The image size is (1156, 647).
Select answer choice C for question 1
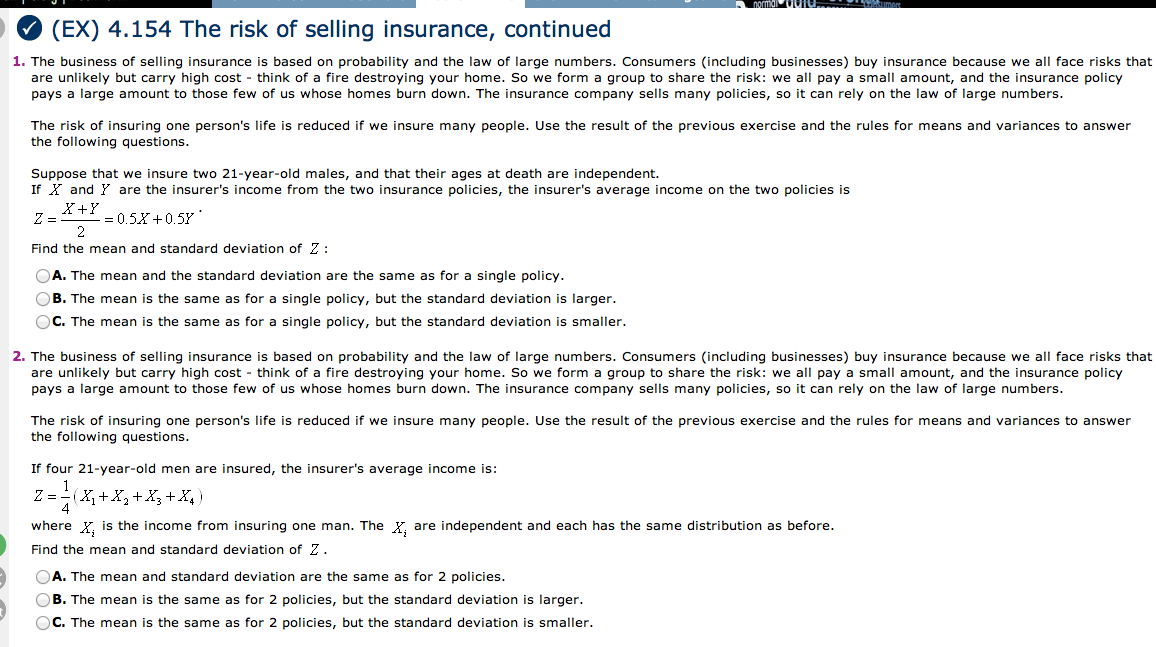point(43,321)
